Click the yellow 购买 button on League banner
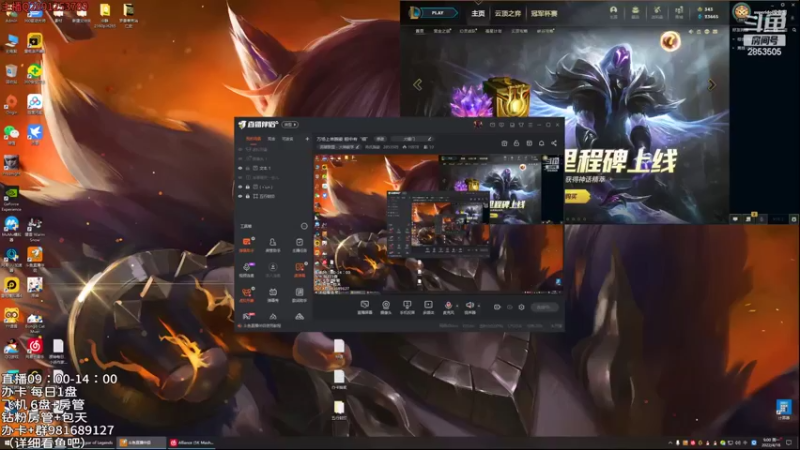This screenshot has height=450, width=800. pyautogui.click(x=576, y=196)
